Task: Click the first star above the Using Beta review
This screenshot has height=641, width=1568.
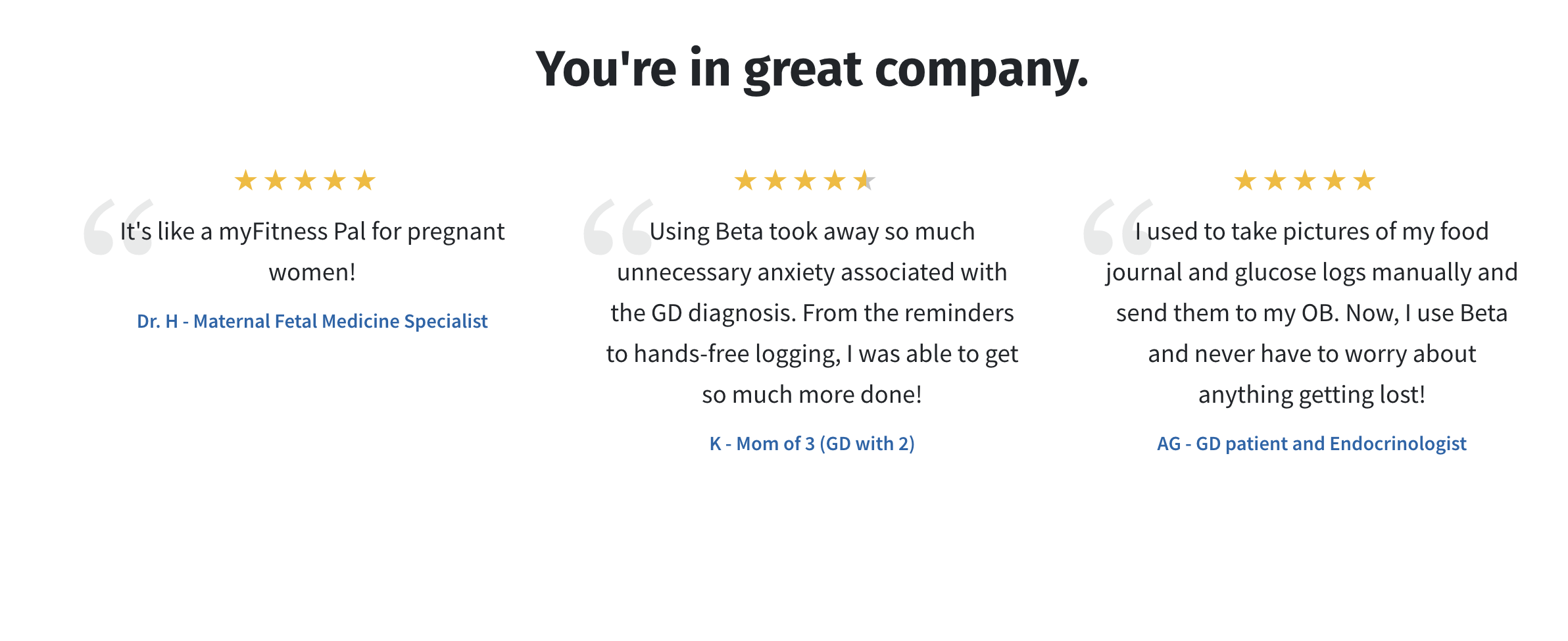Action: 745,180
